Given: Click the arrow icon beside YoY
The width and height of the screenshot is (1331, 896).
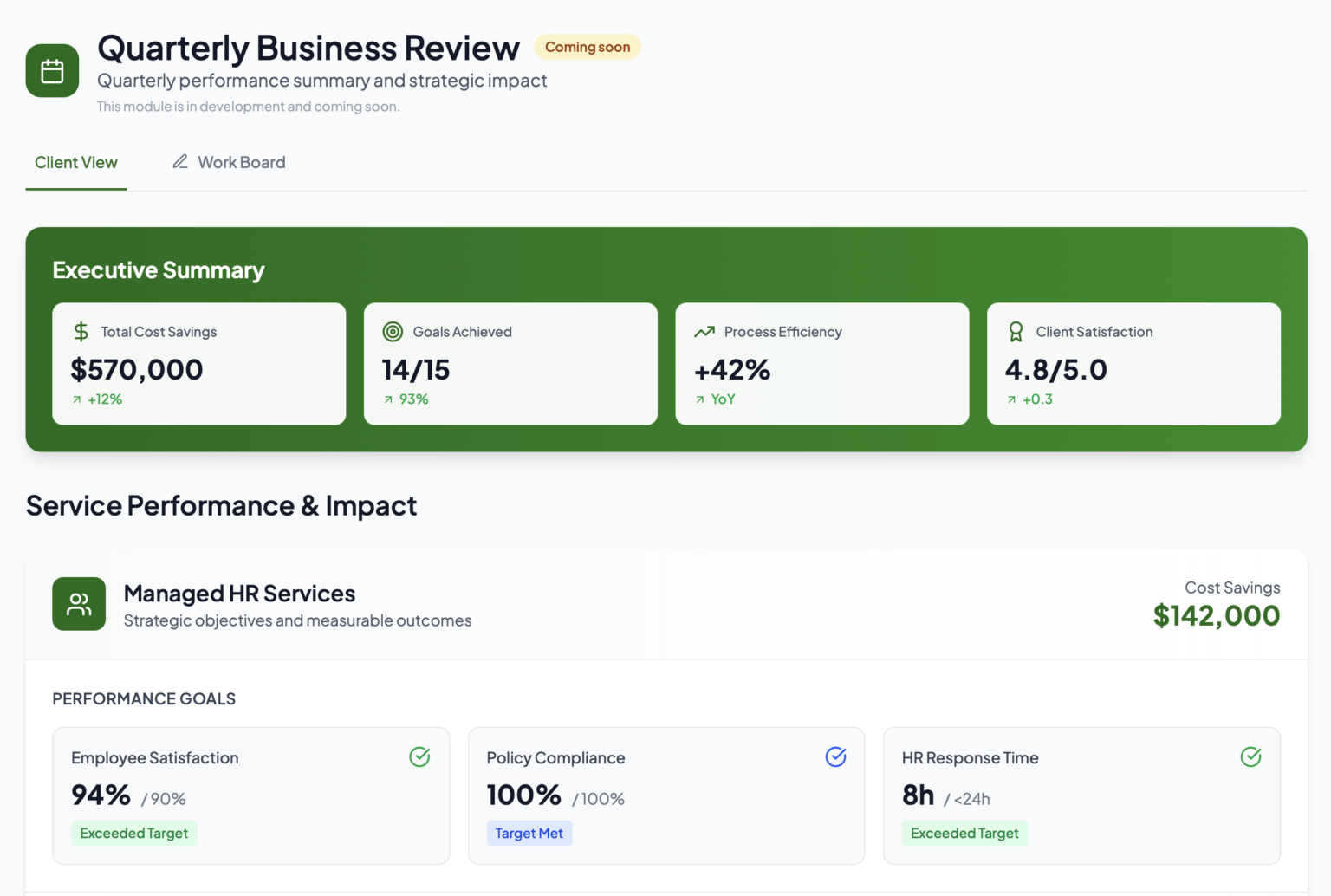Looking at the screenshot, I should point(700,399).
